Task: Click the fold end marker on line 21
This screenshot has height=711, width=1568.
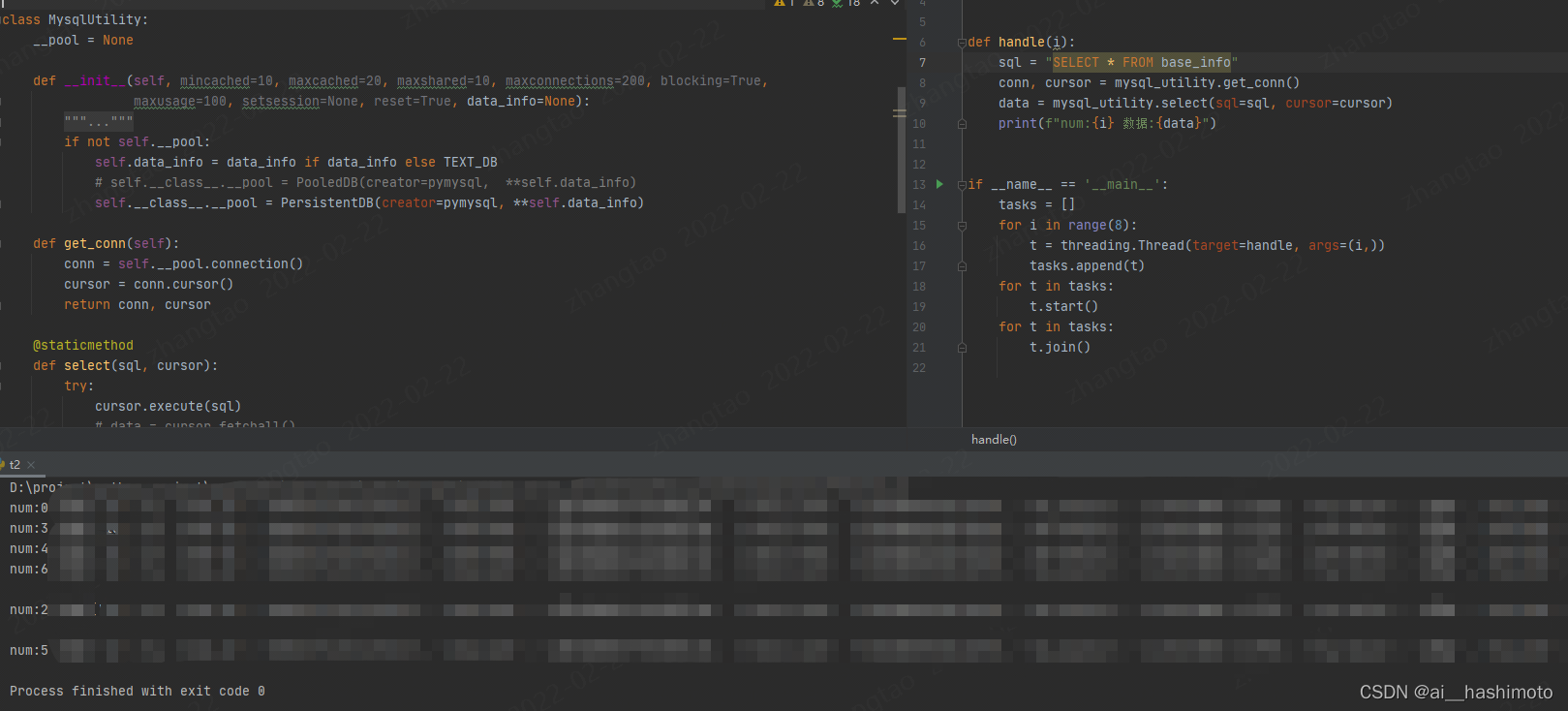Action: [x=962, y=348]
